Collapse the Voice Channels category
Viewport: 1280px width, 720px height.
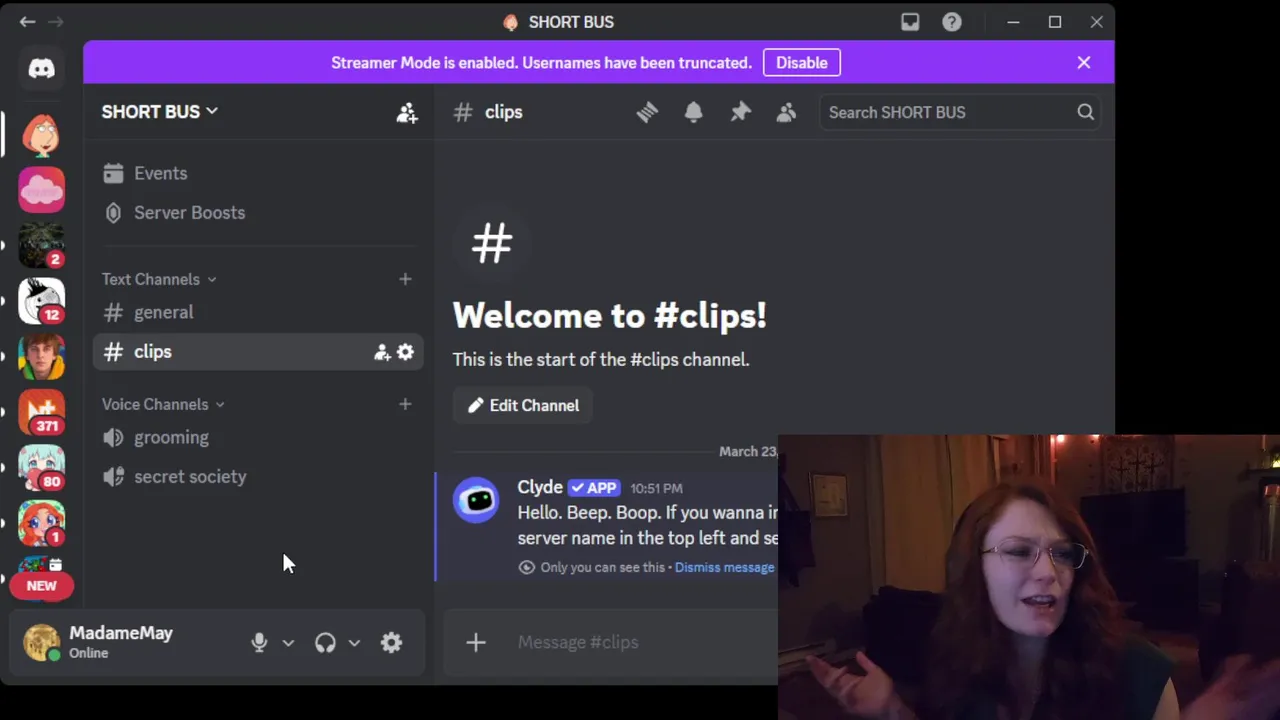(x=163, y=404)
